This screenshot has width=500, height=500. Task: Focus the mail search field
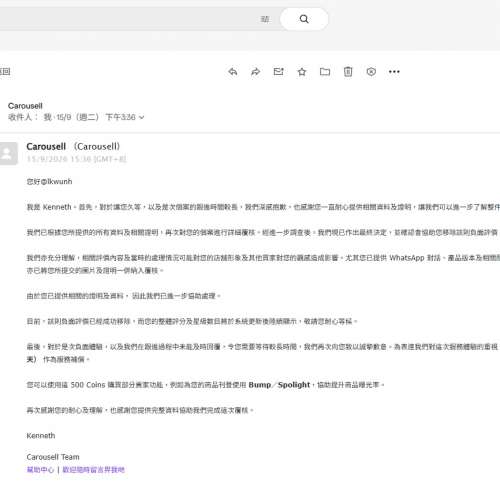tap(127, 19)
